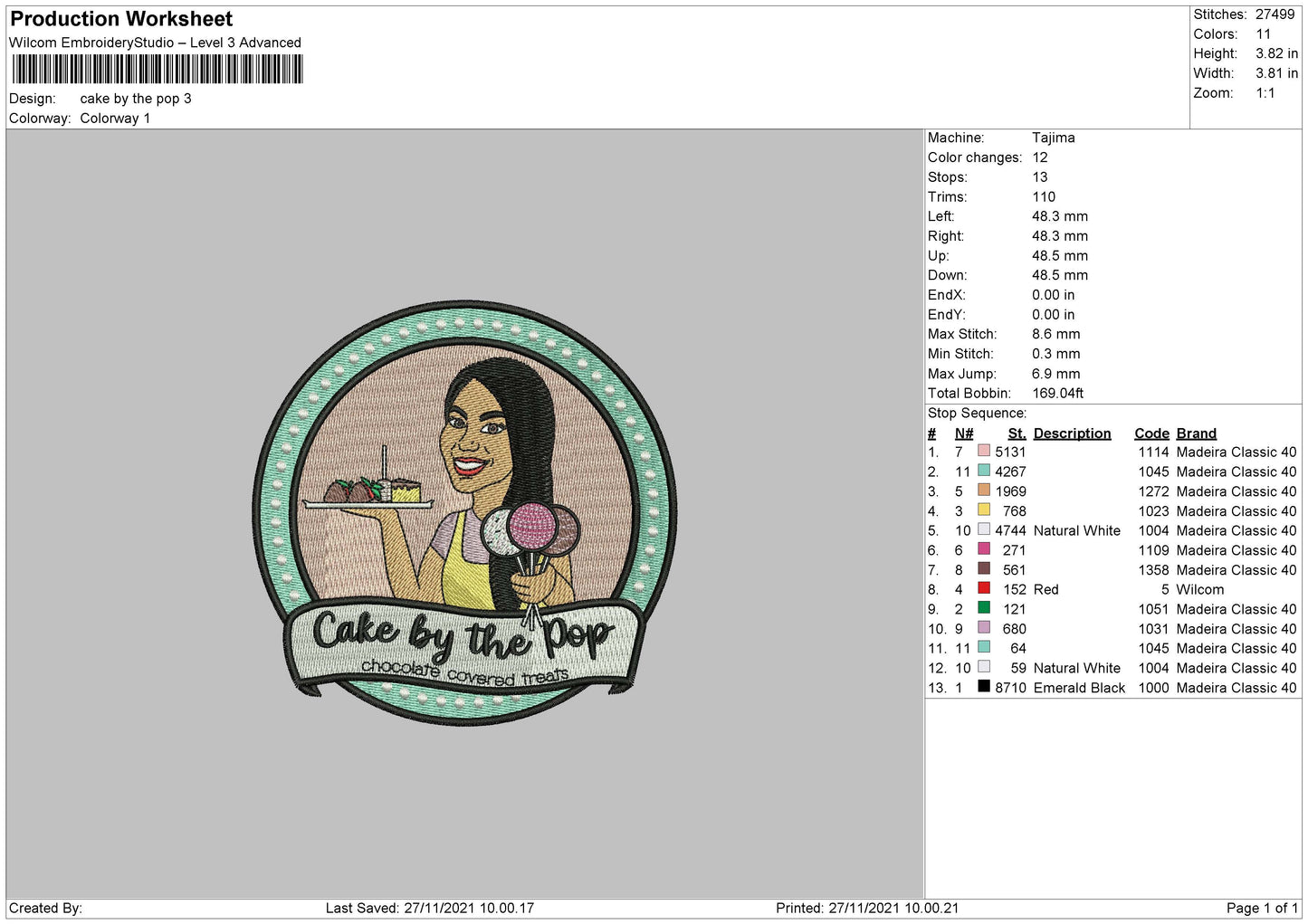Click the zoom value '1:1'

tap(1265, 93)
